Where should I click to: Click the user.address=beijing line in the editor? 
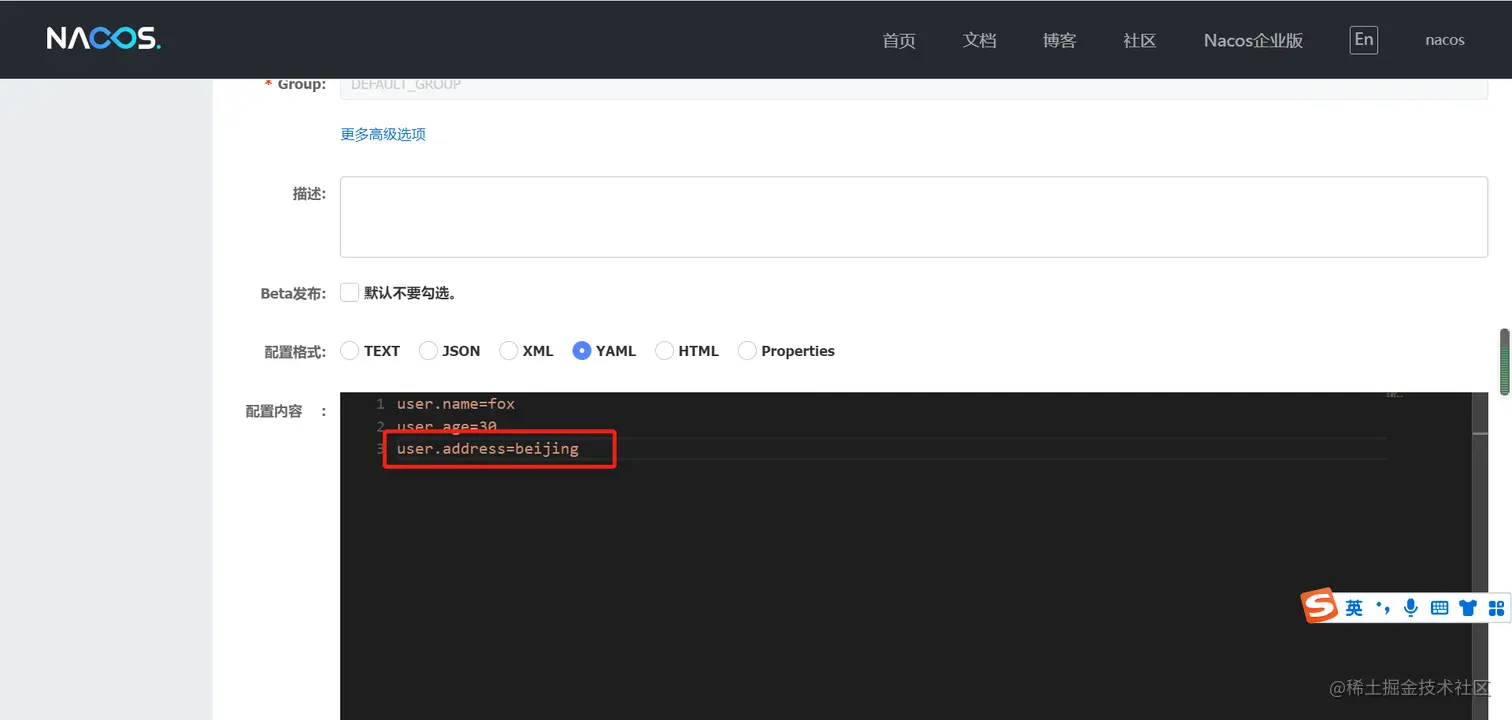pos(488,449)
